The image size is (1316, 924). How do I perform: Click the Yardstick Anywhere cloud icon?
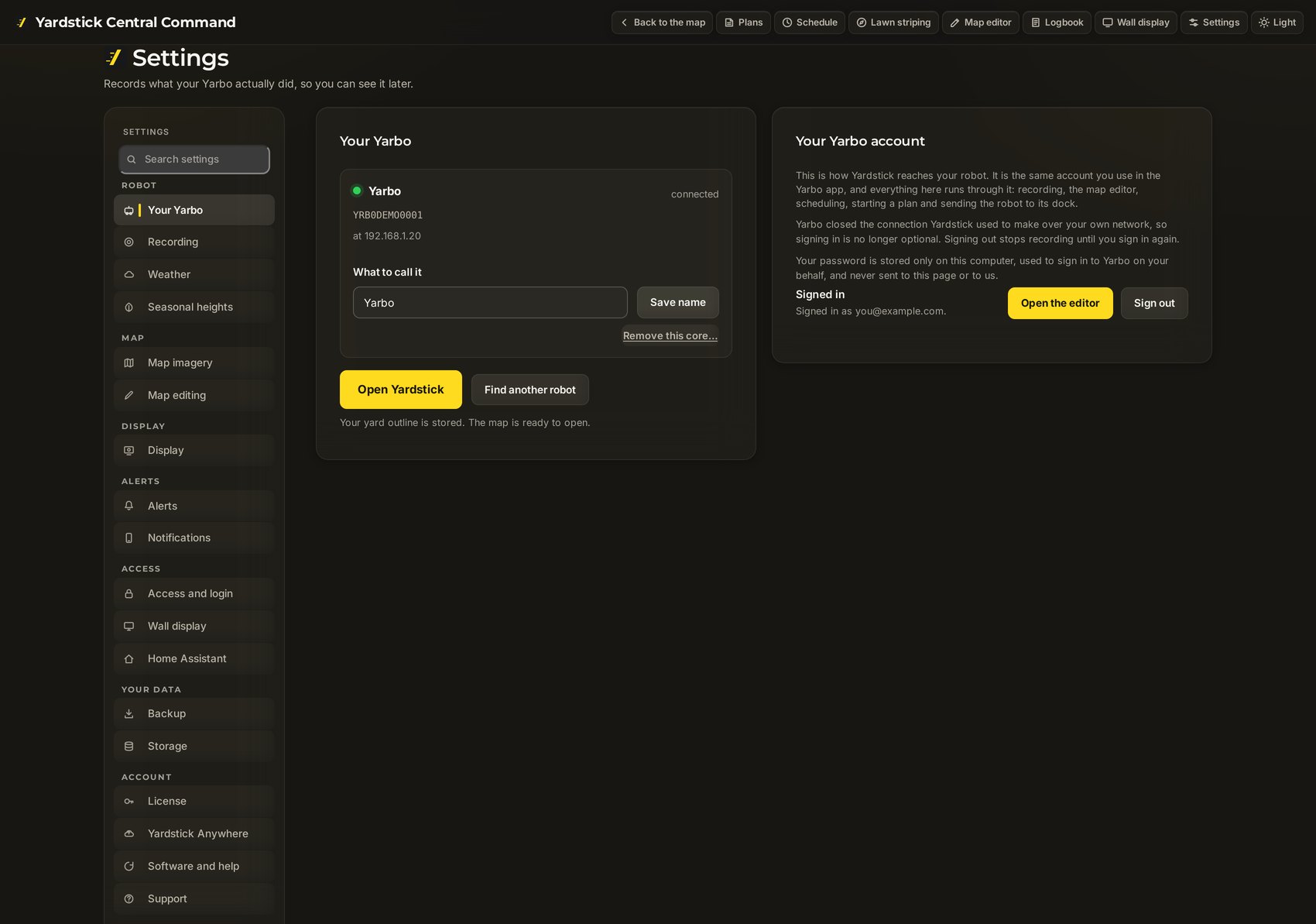[x=129, y=834]
